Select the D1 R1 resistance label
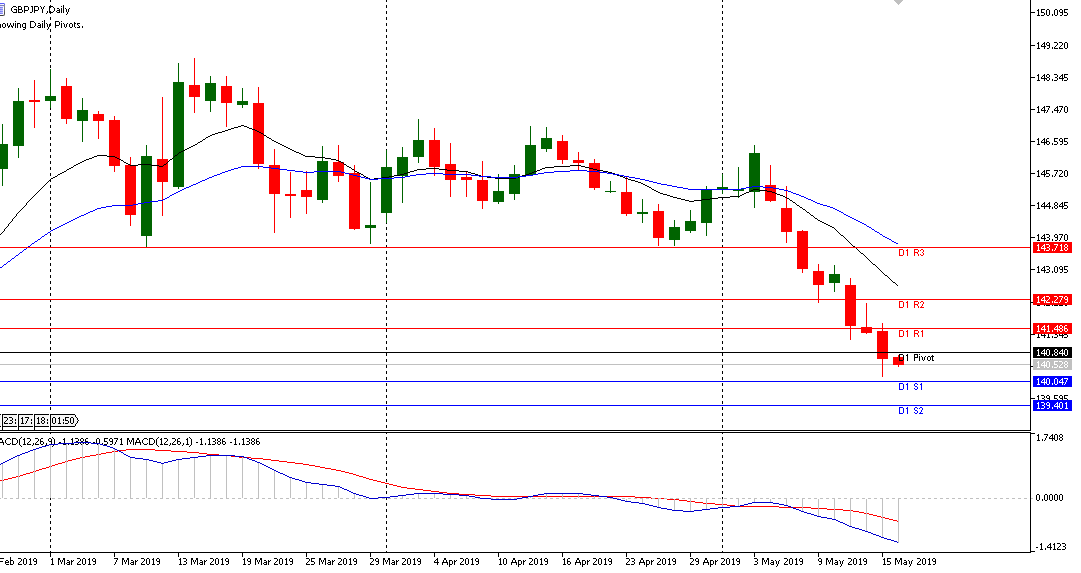 tap(910, 334)
